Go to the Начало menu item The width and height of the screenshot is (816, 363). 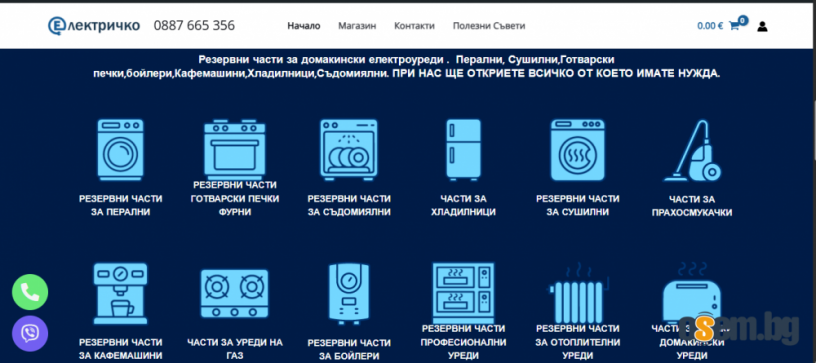[x=304, y=25]
